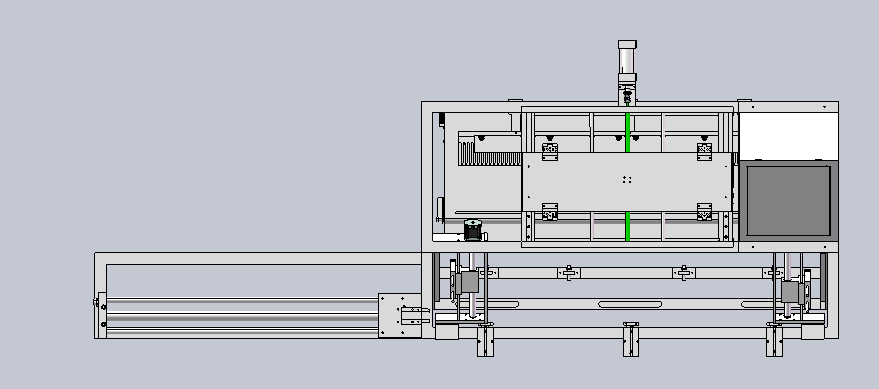Select the leftmost foot under the base

click(x=485, y=340)
